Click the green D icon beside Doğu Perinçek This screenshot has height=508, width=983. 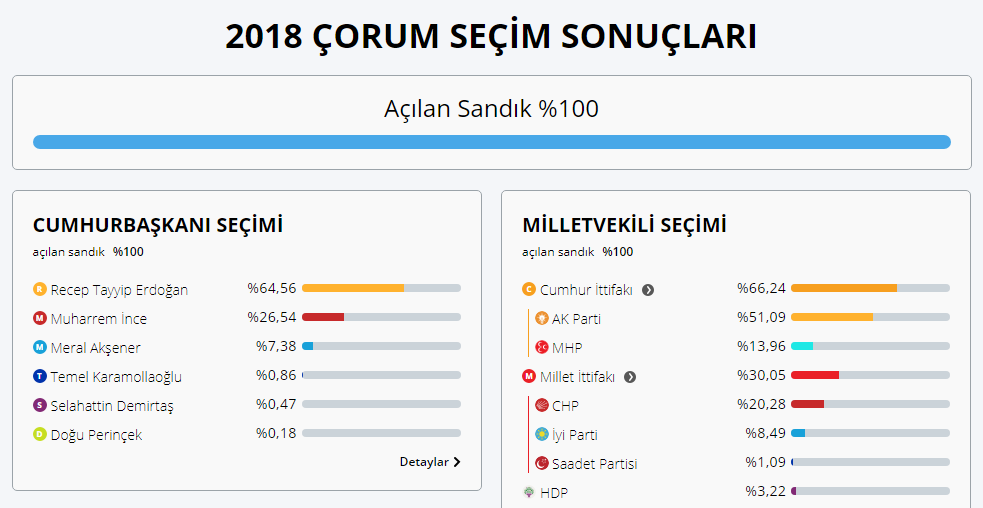pyautogui.click(x=40, y=434)
